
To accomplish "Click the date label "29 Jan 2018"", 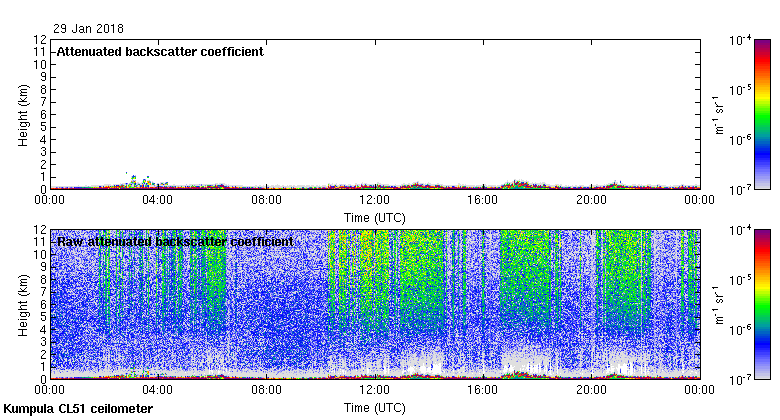I will coord(88,28).
